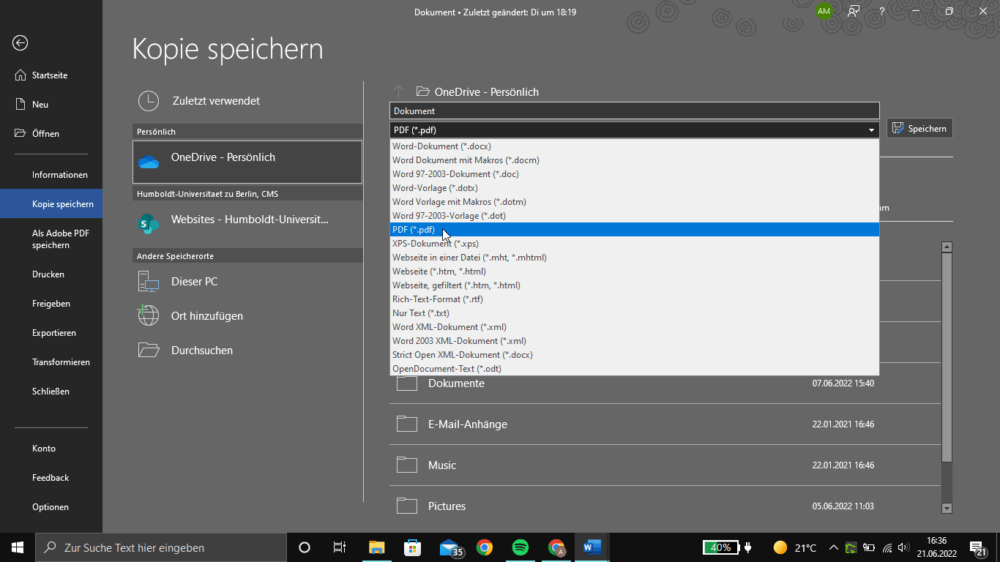The width and height of the screenshot is (1000, 562).
Task: Choose OpenDocument-Text (*.odt) format
Action: pyautogui.click(x=634, y=369)
